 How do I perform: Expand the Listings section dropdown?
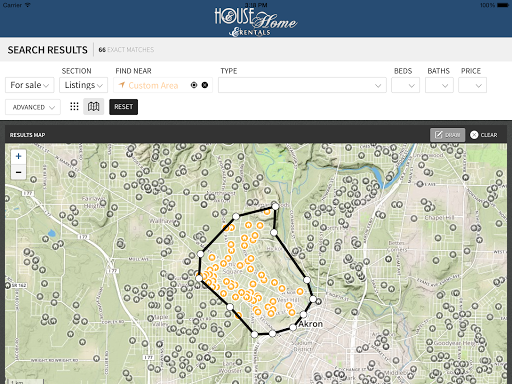point(83,85)
